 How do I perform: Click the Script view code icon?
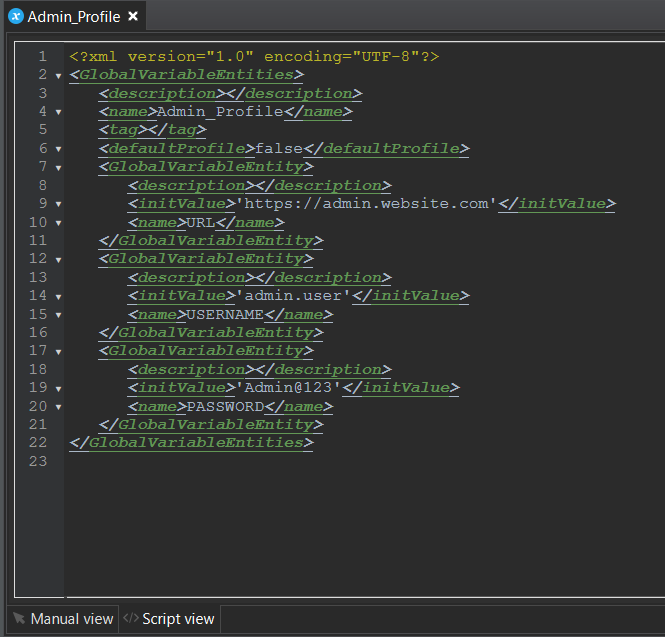pos(130,619)
